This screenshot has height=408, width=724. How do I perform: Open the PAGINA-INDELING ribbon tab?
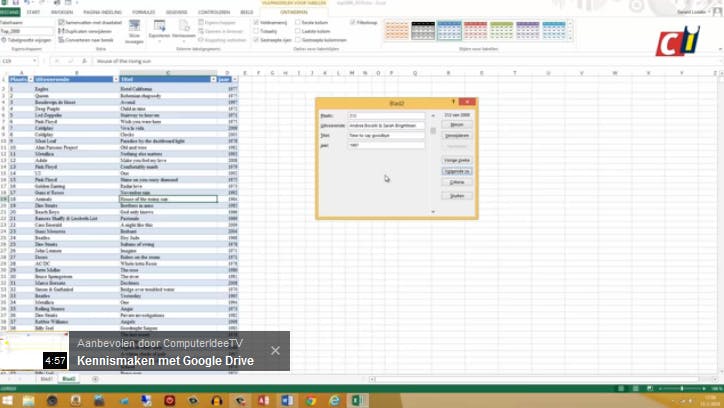click(x=103, y=12)
